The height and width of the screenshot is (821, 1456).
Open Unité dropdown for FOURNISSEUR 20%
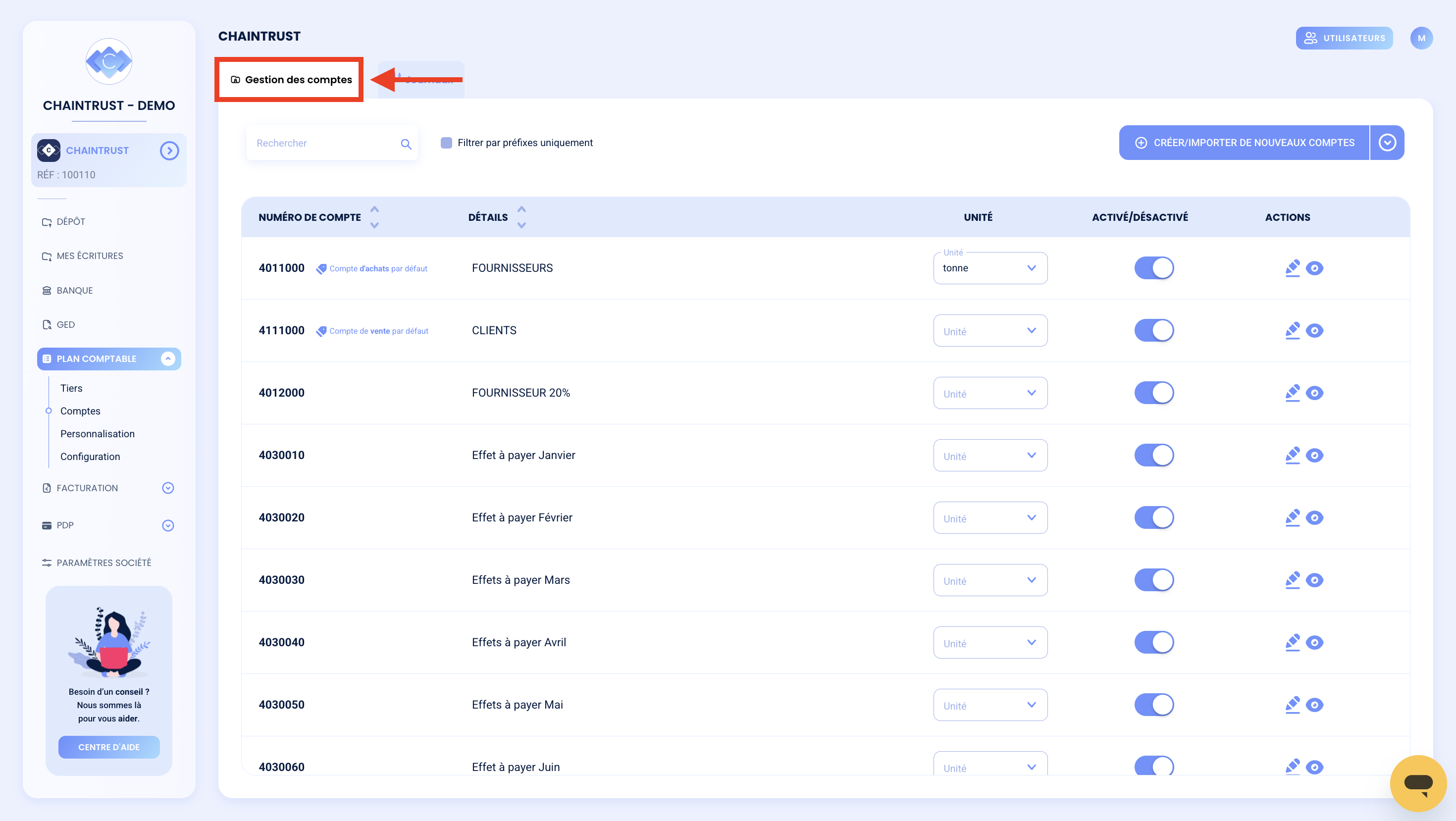tap(990, 393)
